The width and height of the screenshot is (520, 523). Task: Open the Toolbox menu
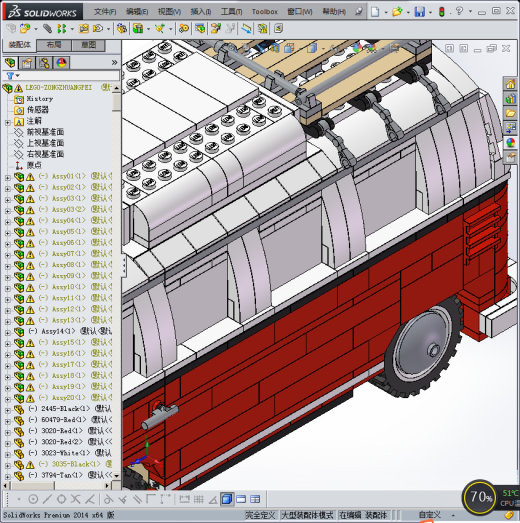click(x=265, y=12)
